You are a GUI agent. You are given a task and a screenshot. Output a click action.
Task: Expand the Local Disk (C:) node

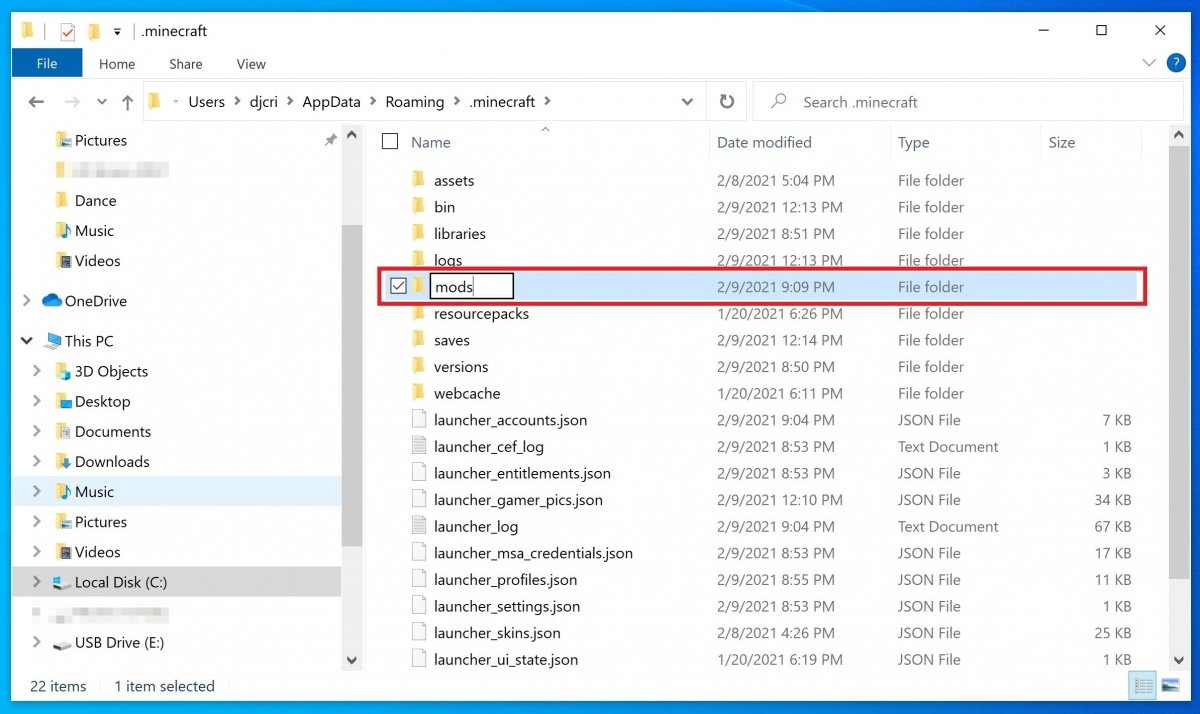pos(37,582)
